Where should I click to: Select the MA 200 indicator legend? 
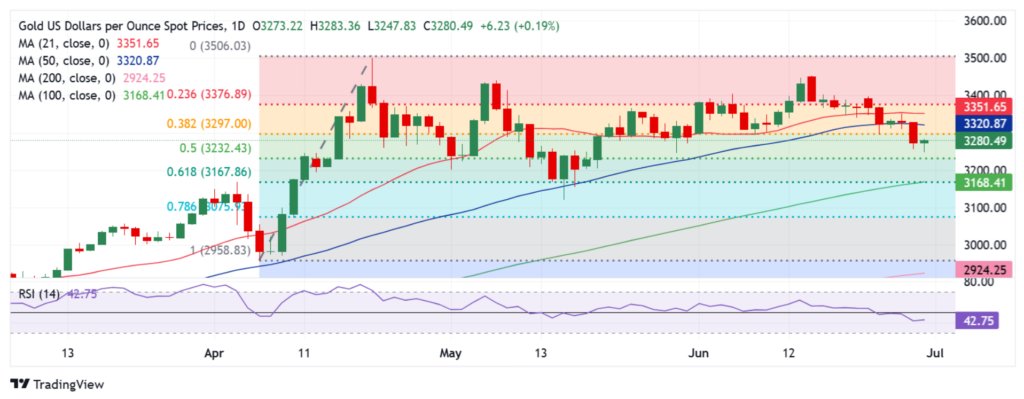coord(91,78)
